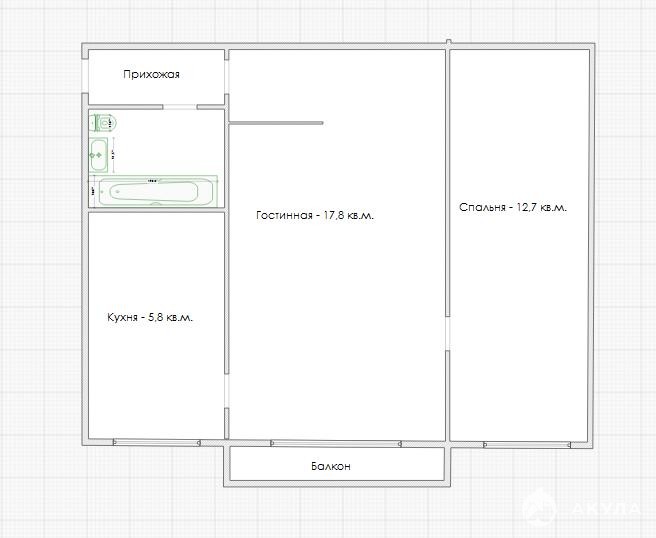Image resolution: width=656 pixels, height=538 pixels.
Task: Click the Акула watermark text
Action: [x=606, y=509]
